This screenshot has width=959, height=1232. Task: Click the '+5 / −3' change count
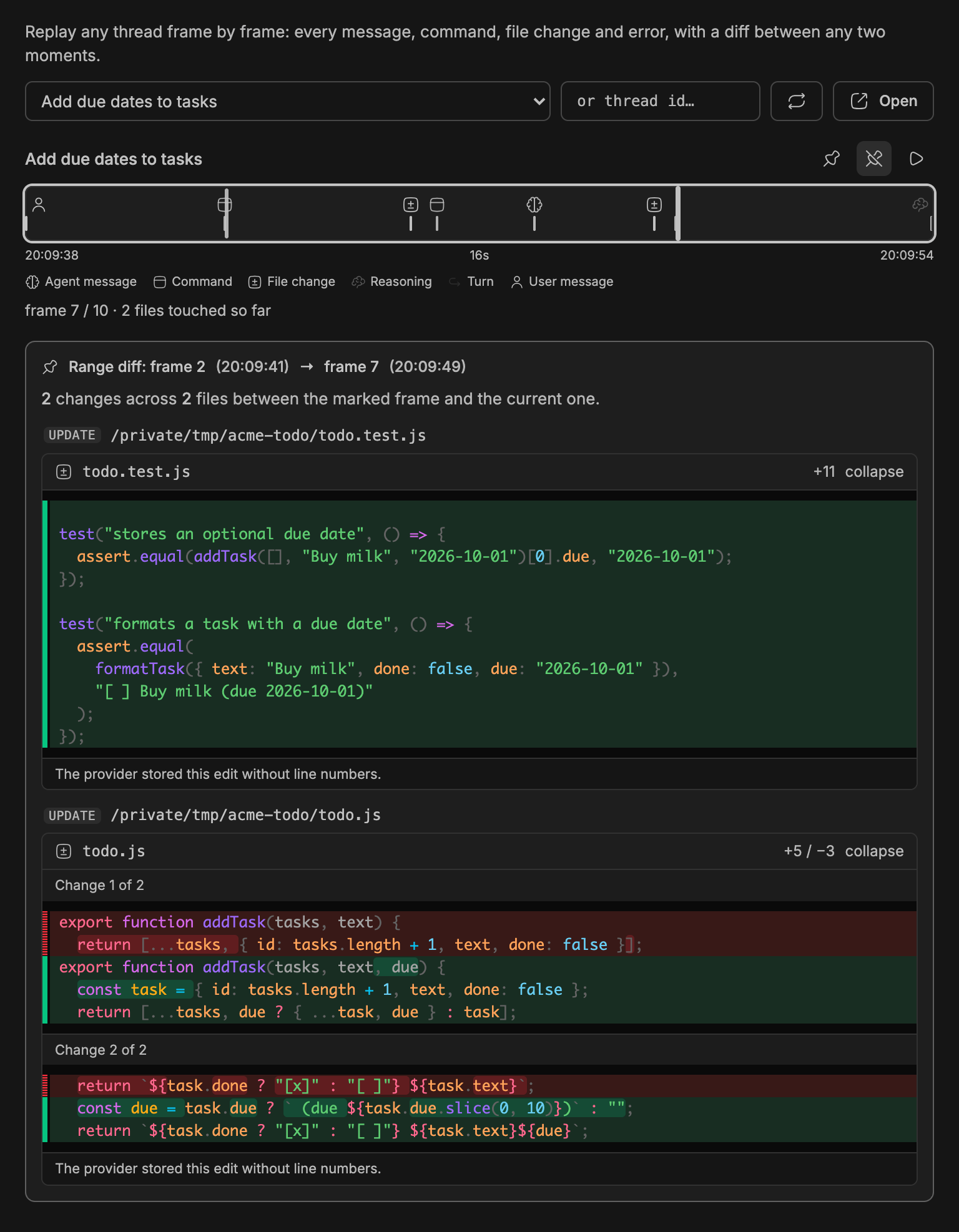tap(809, 851)
